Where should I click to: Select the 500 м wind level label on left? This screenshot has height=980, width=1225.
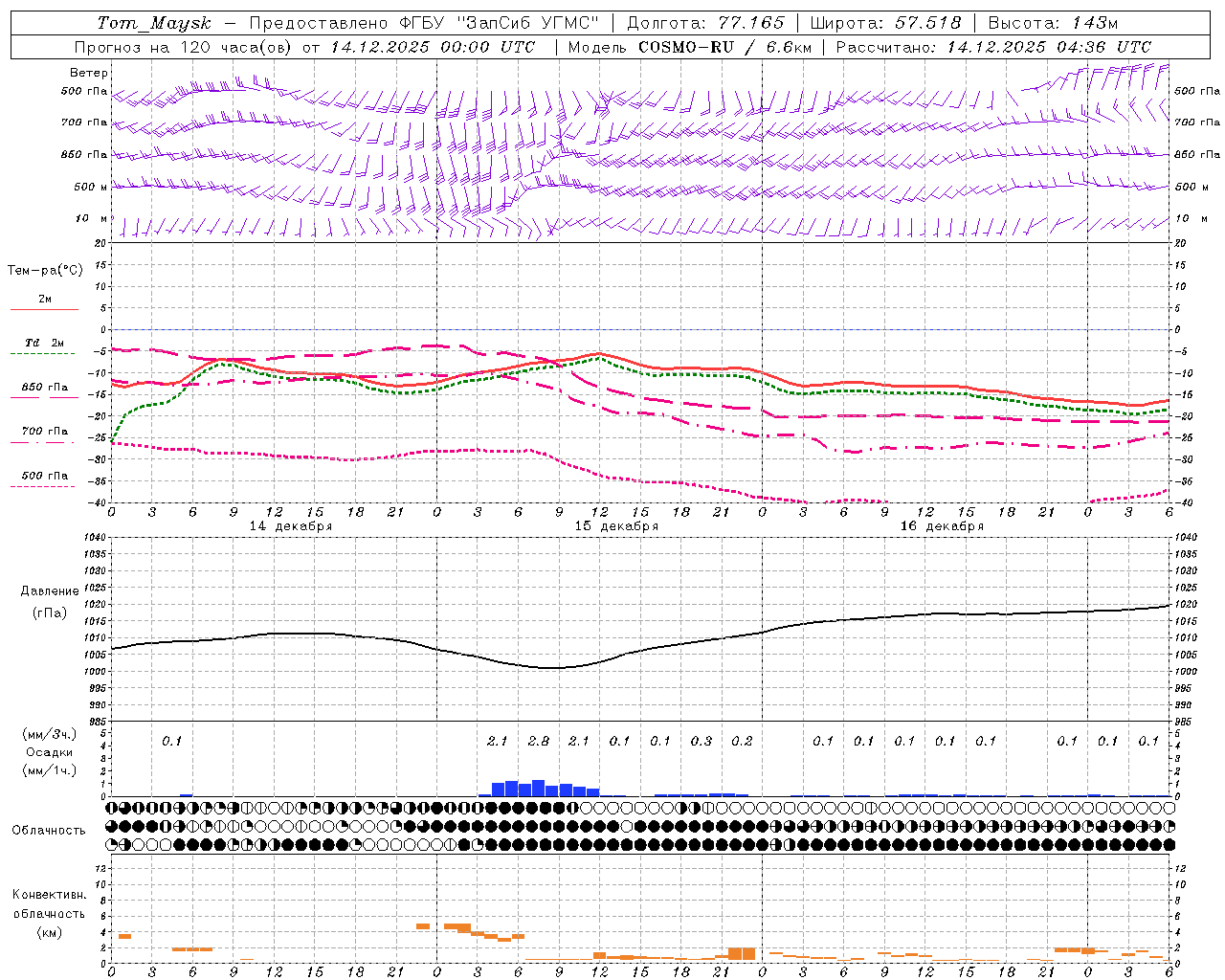point(91,187)
